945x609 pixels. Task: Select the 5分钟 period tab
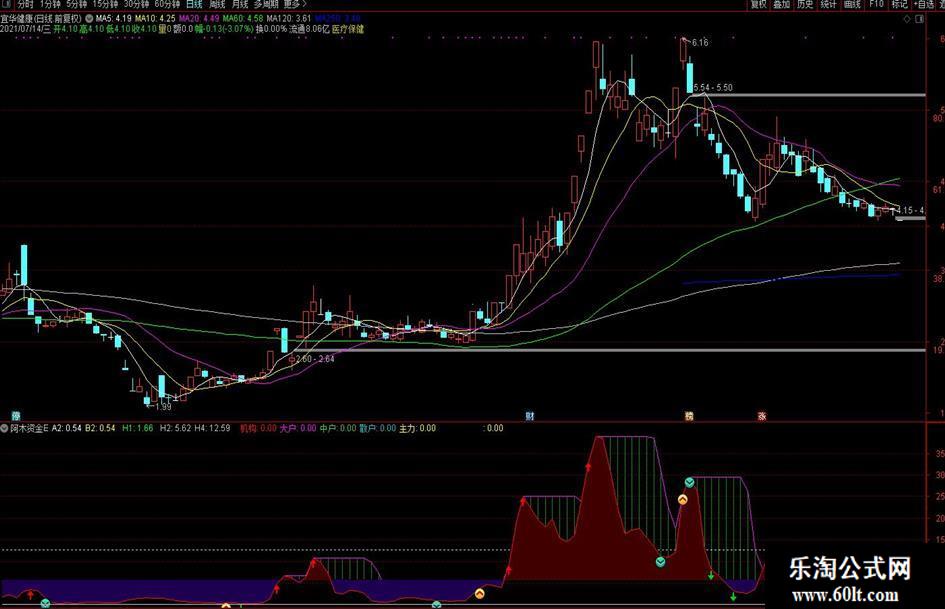click(x=77, y=4)
